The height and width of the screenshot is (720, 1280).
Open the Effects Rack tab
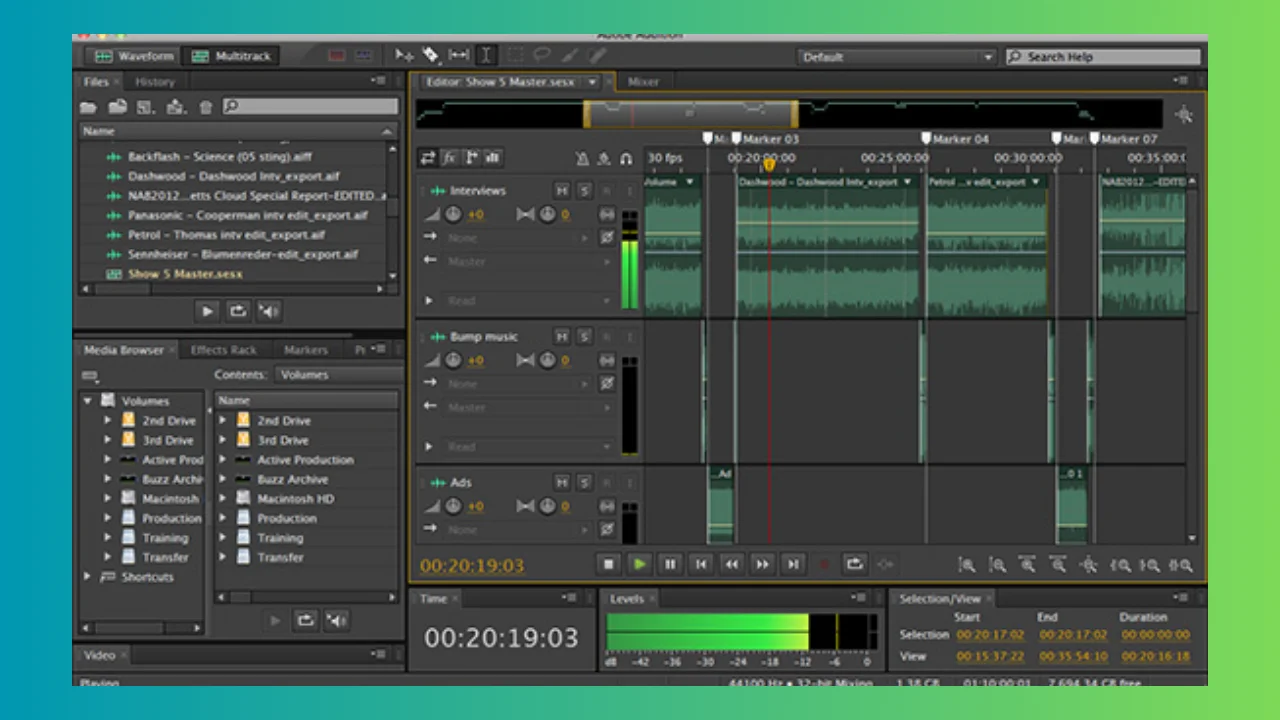(223, 350)
